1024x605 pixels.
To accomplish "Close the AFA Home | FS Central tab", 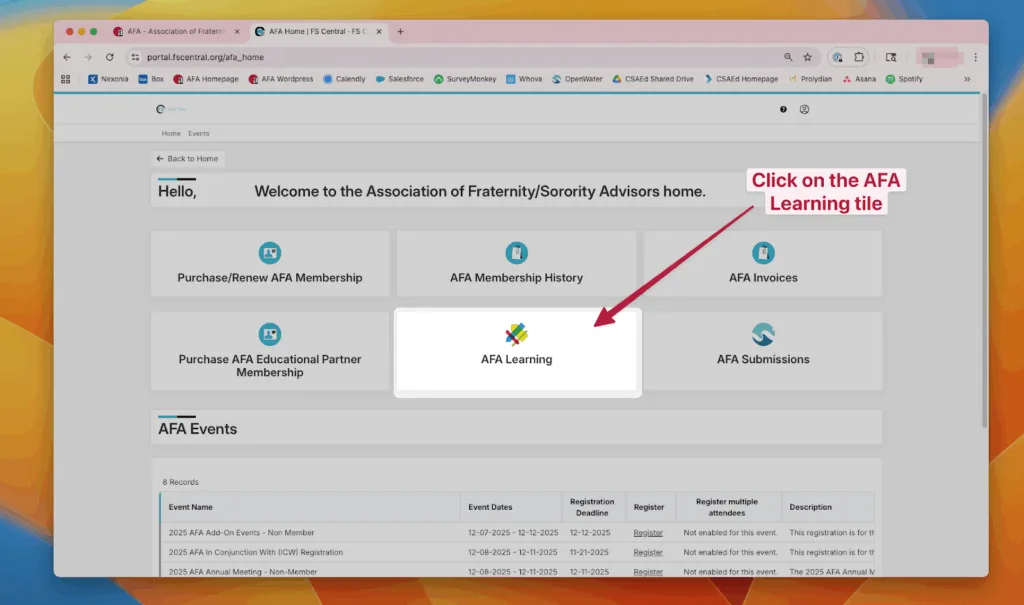I will tap(379, 31).
